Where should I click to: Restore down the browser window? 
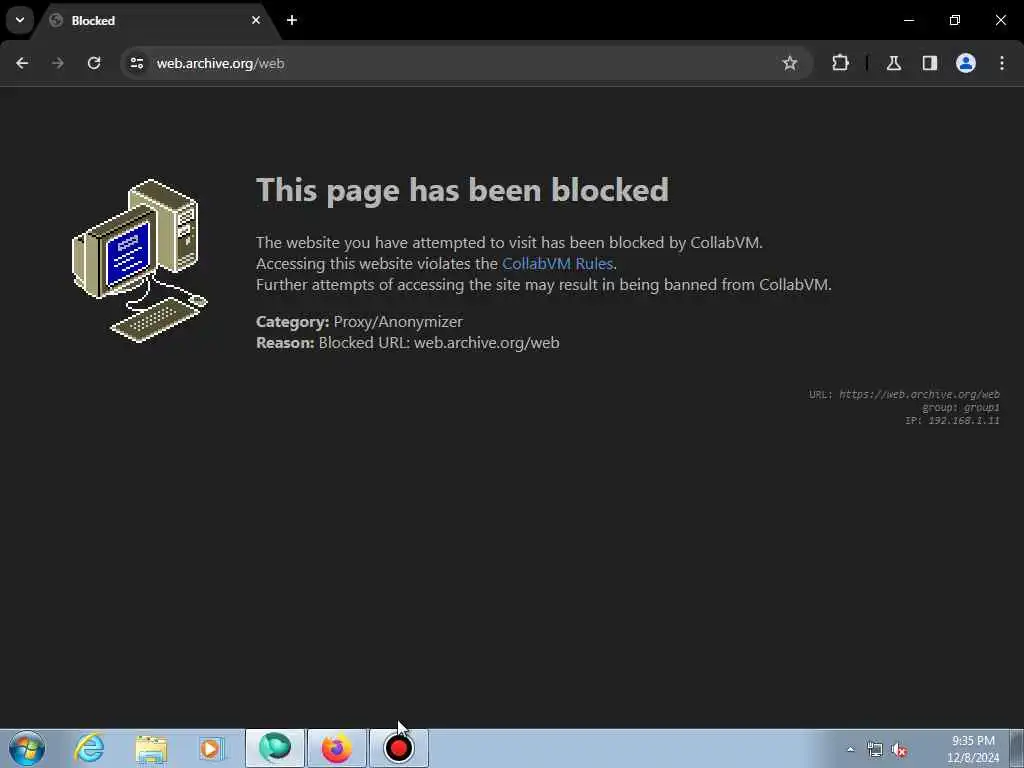pyautogui.click(x=955, y=20)
